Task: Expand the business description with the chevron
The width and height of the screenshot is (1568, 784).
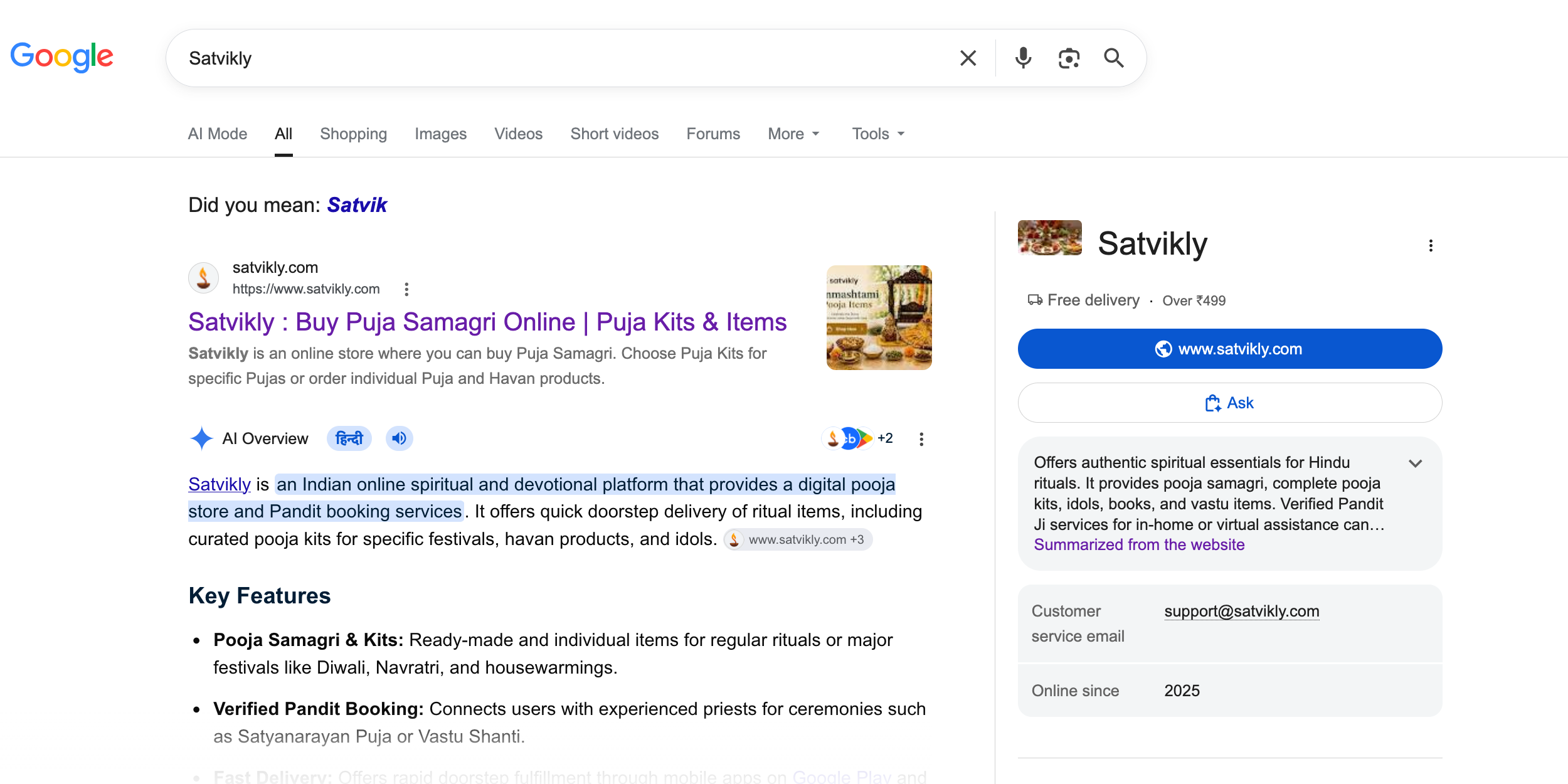Action: click(x=1416, y=464)
